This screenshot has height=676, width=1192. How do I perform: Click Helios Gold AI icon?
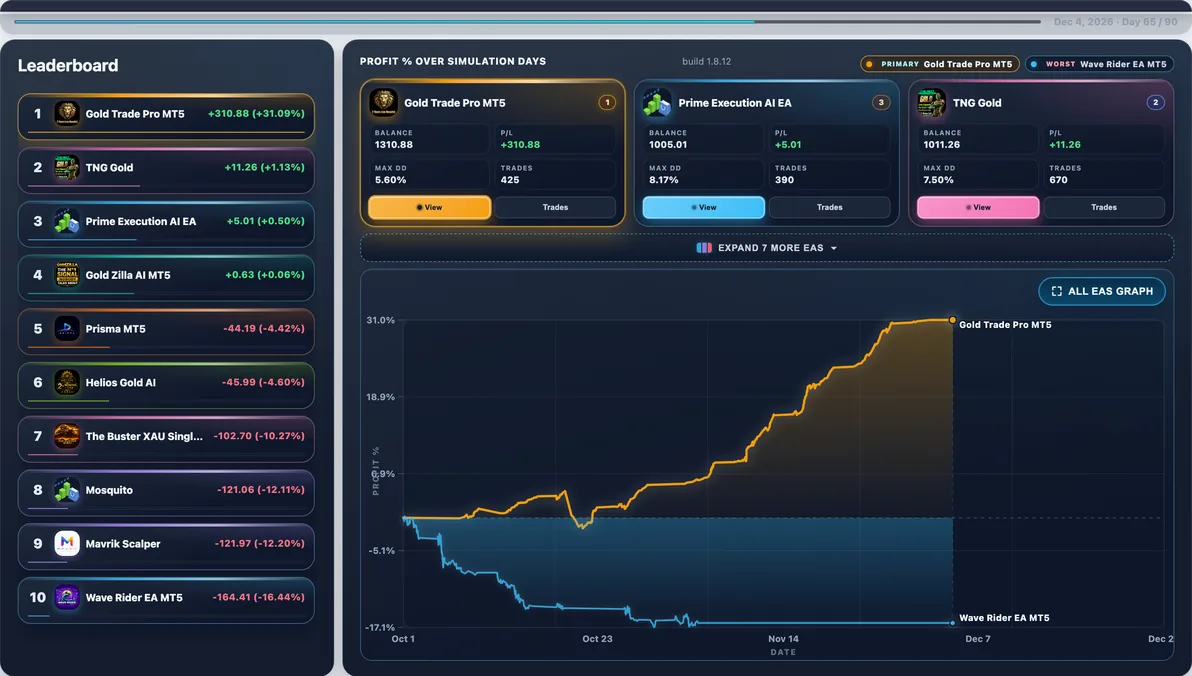pyautogui.click(x=67, y=382)
